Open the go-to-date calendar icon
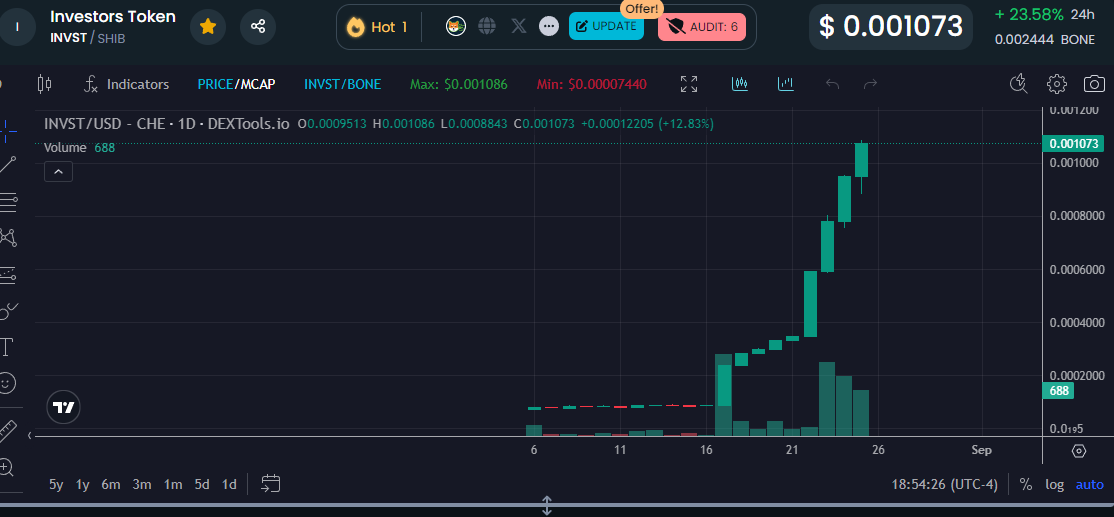This screenshot has height=517, width=1114. coord(270,484)
